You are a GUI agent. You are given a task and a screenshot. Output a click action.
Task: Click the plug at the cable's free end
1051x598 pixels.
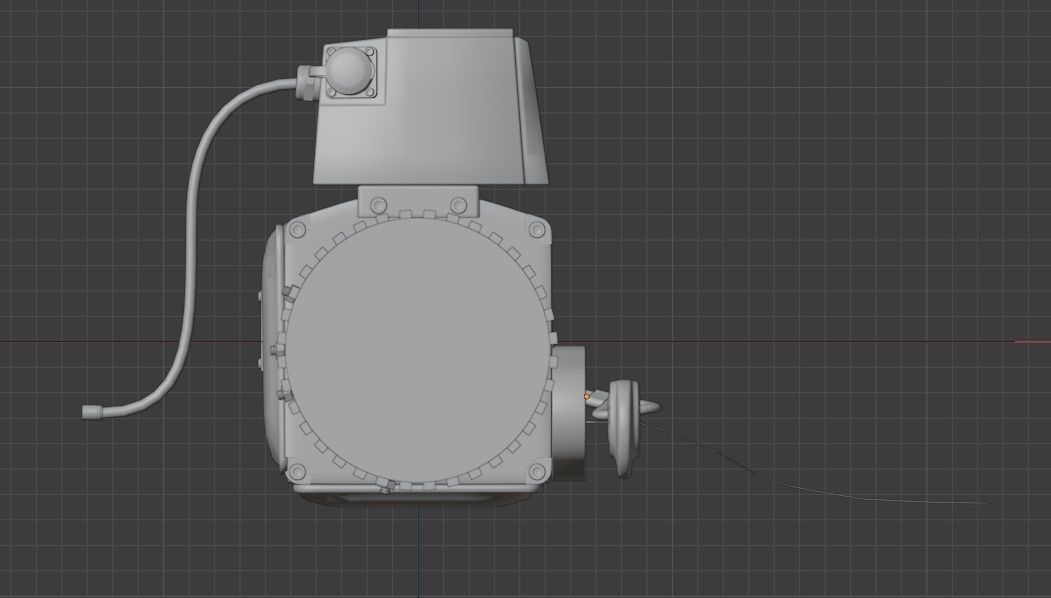[90, 412]
